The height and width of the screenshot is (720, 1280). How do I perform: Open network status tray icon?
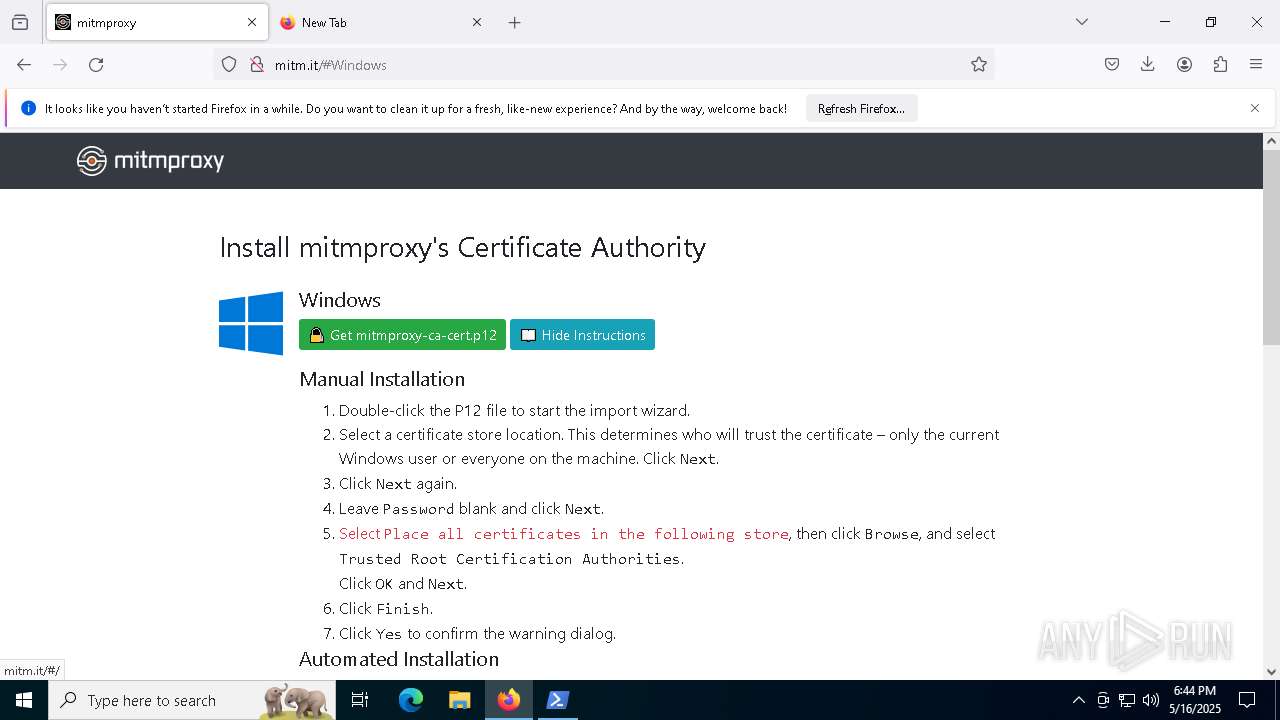(x=1127, y=700)
